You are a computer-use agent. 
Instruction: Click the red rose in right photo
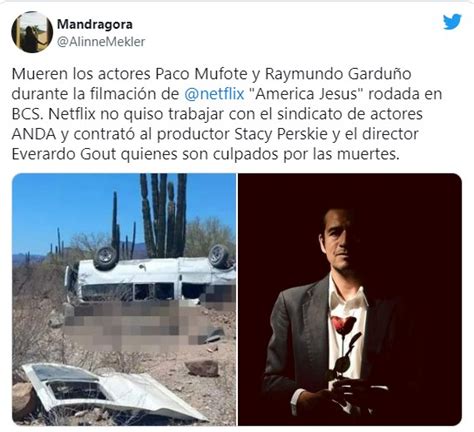click(x=343, y=324)
